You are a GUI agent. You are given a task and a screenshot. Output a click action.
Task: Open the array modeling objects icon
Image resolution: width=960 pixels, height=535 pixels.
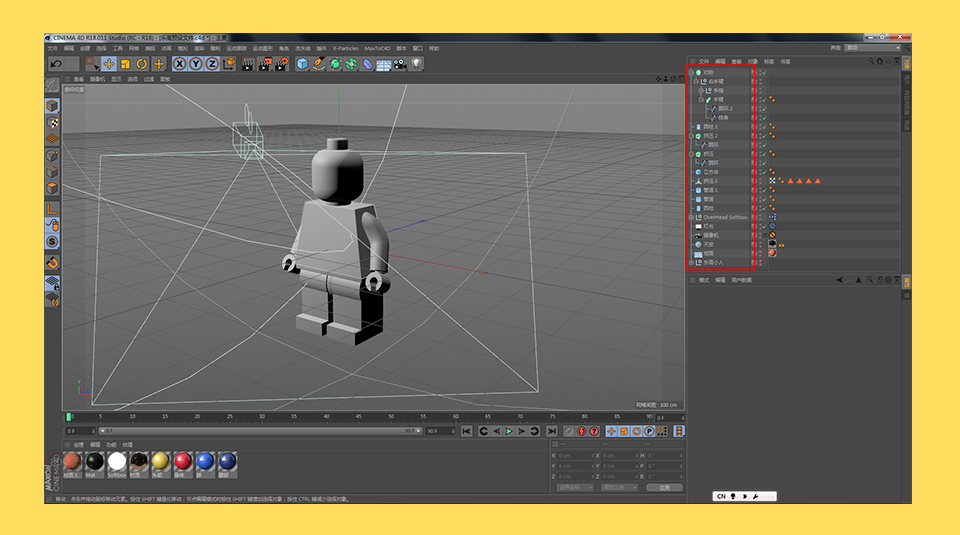pyautogui.click(x=351, y=64)
